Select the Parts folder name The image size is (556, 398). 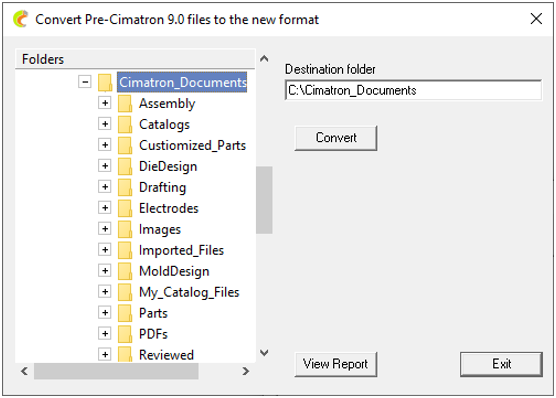[x=153, y=313]
